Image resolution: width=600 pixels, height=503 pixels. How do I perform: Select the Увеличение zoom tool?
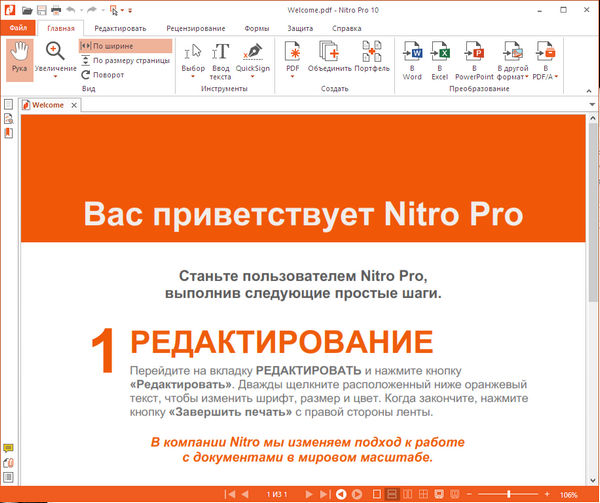pos(55,57)
